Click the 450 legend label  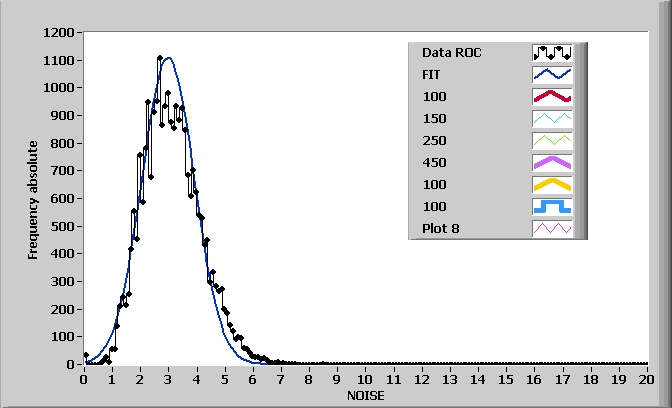pos(434,162)
